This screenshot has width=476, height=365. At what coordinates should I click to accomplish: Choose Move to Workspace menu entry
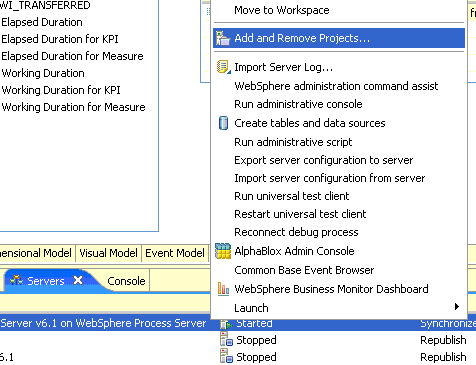click(339, 10)
